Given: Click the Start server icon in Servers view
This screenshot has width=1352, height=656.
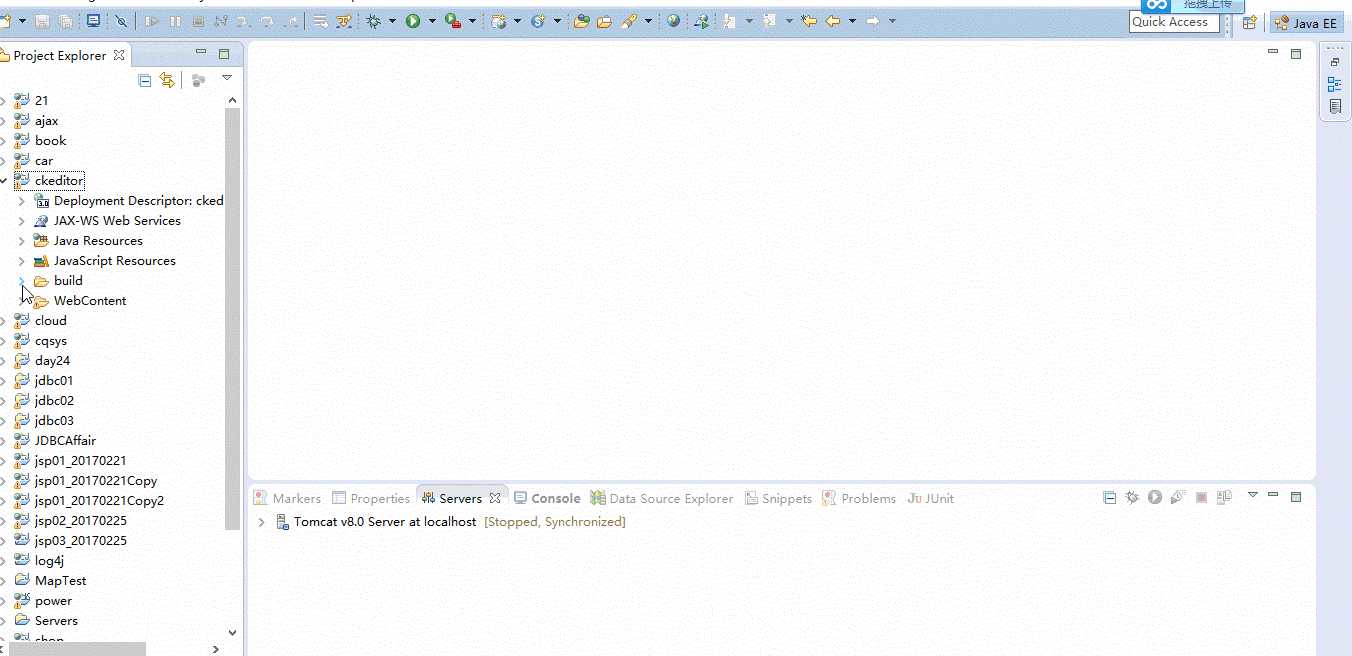Looking at the screenshot, I should (x=1155, y=497).
